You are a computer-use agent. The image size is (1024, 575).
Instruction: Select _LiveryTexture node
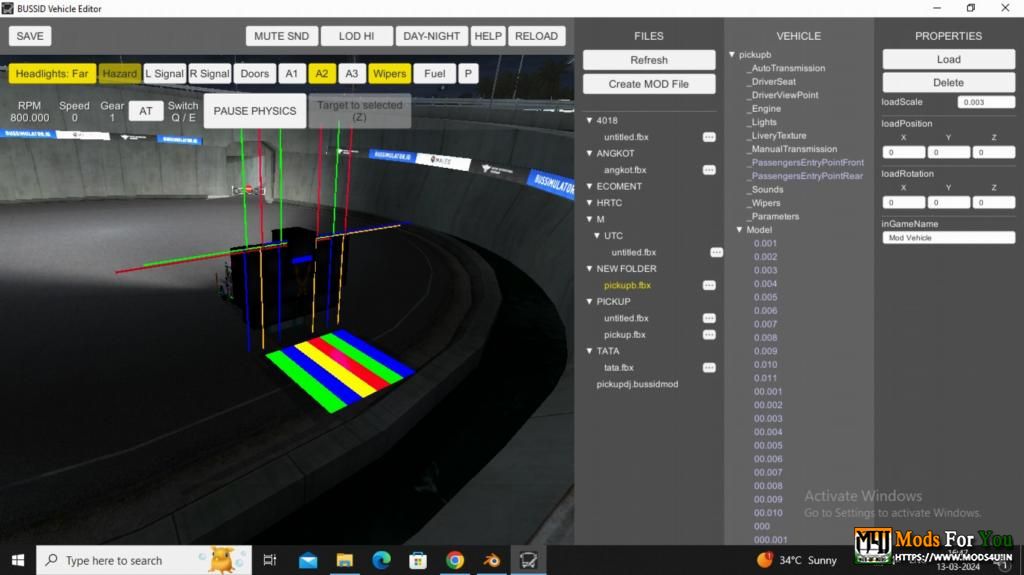pyautogui.click(x=776, y=136)
